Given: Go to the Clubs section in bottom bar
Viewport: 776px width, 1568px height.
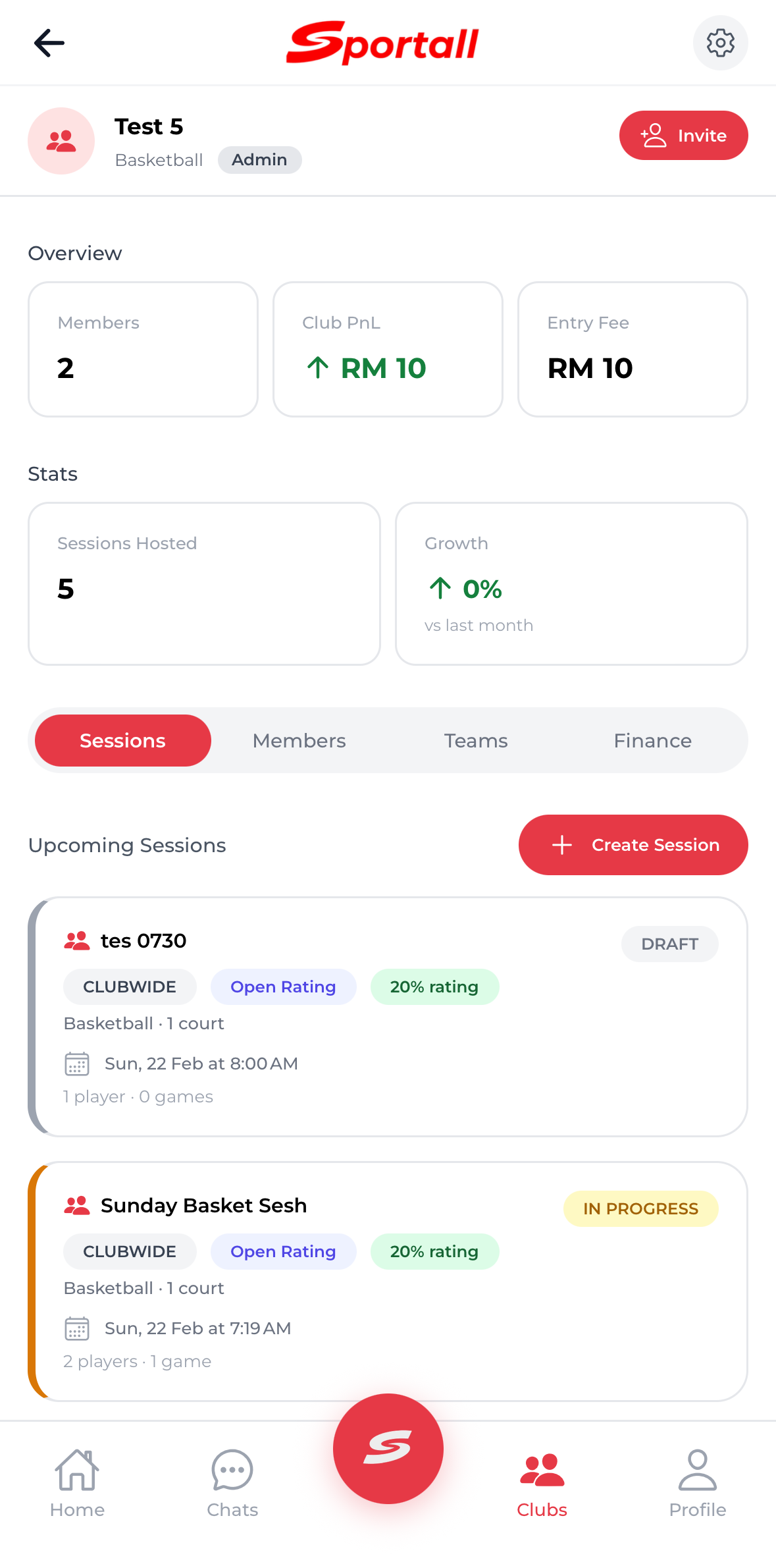Looking at the screenshot, I should click(x=541, y=1485).
